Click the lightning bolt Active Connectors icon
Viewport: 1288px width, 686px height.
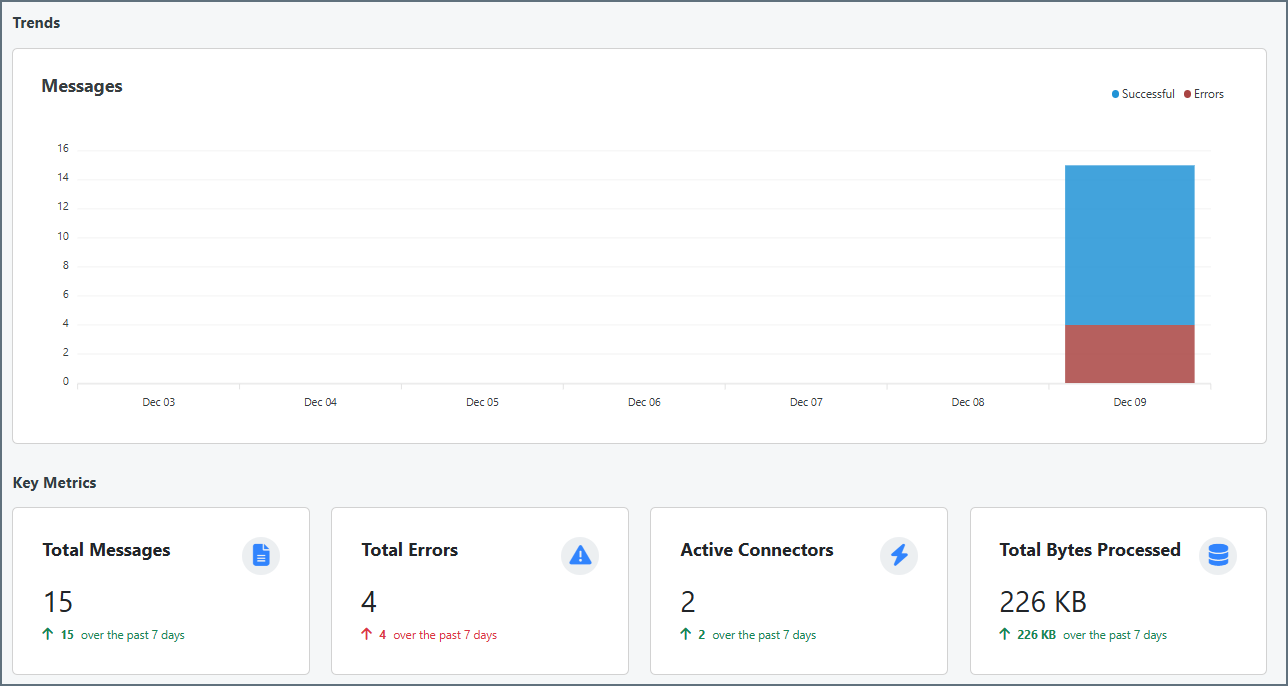pyautogui.click(x=899, y=556)
